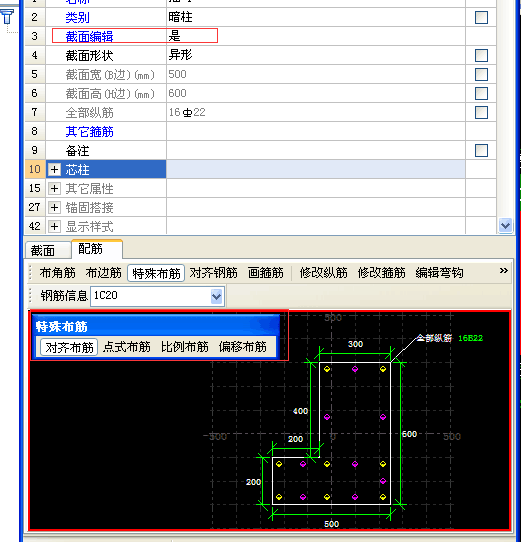This screenshot has height=542, width=521.
Task: Tick the checkbox in the 备注 row
Action: (x=481, y=151)
